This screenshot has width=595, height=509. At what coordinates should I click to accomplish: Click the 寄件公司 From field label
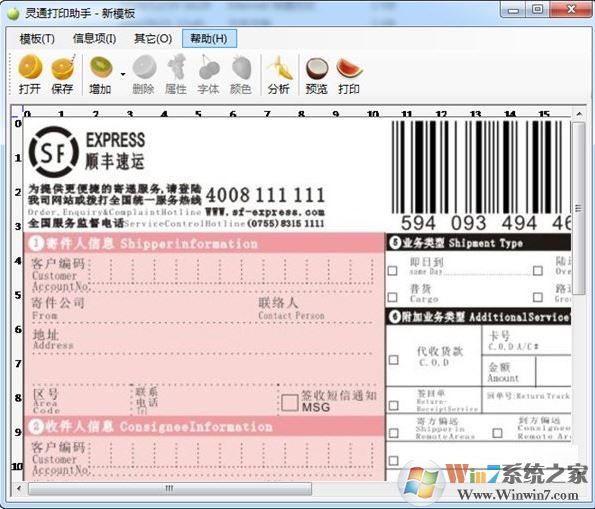pos(58,309)
